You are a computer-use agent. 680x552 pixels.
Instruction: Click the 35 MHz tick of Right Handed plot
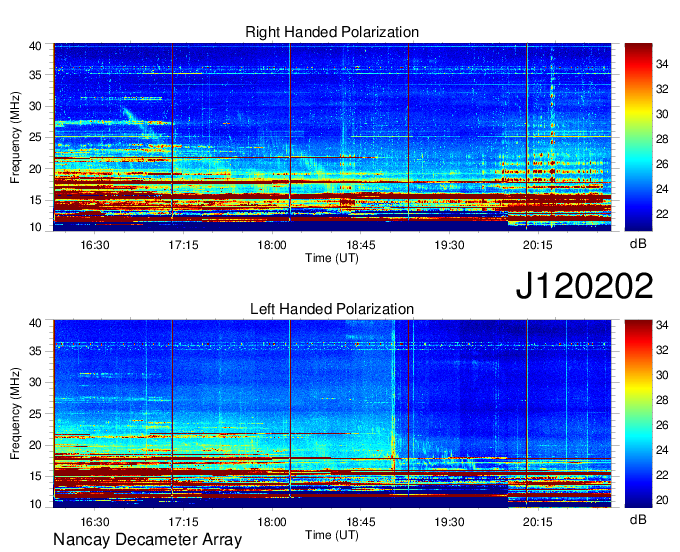click(35, 75)
